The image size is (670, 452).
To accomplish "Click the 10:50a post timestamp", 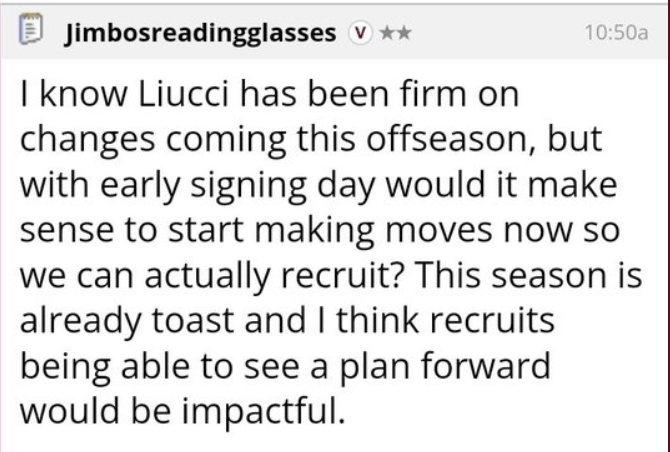I will pyautogui.click(x=616, y=33).
